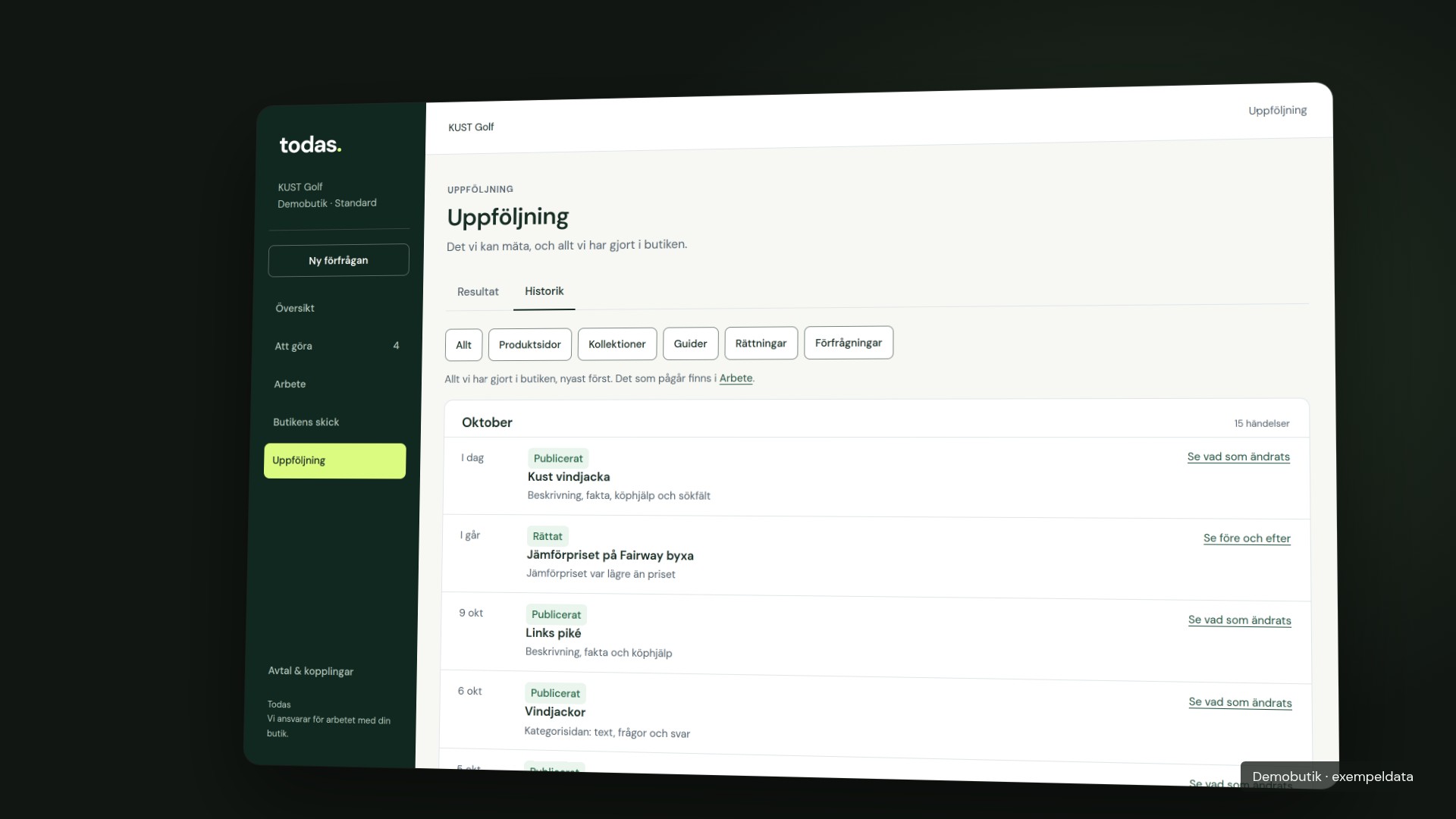Filter by Guider
The image size is (1456, 819).
[x=690, y=344]
